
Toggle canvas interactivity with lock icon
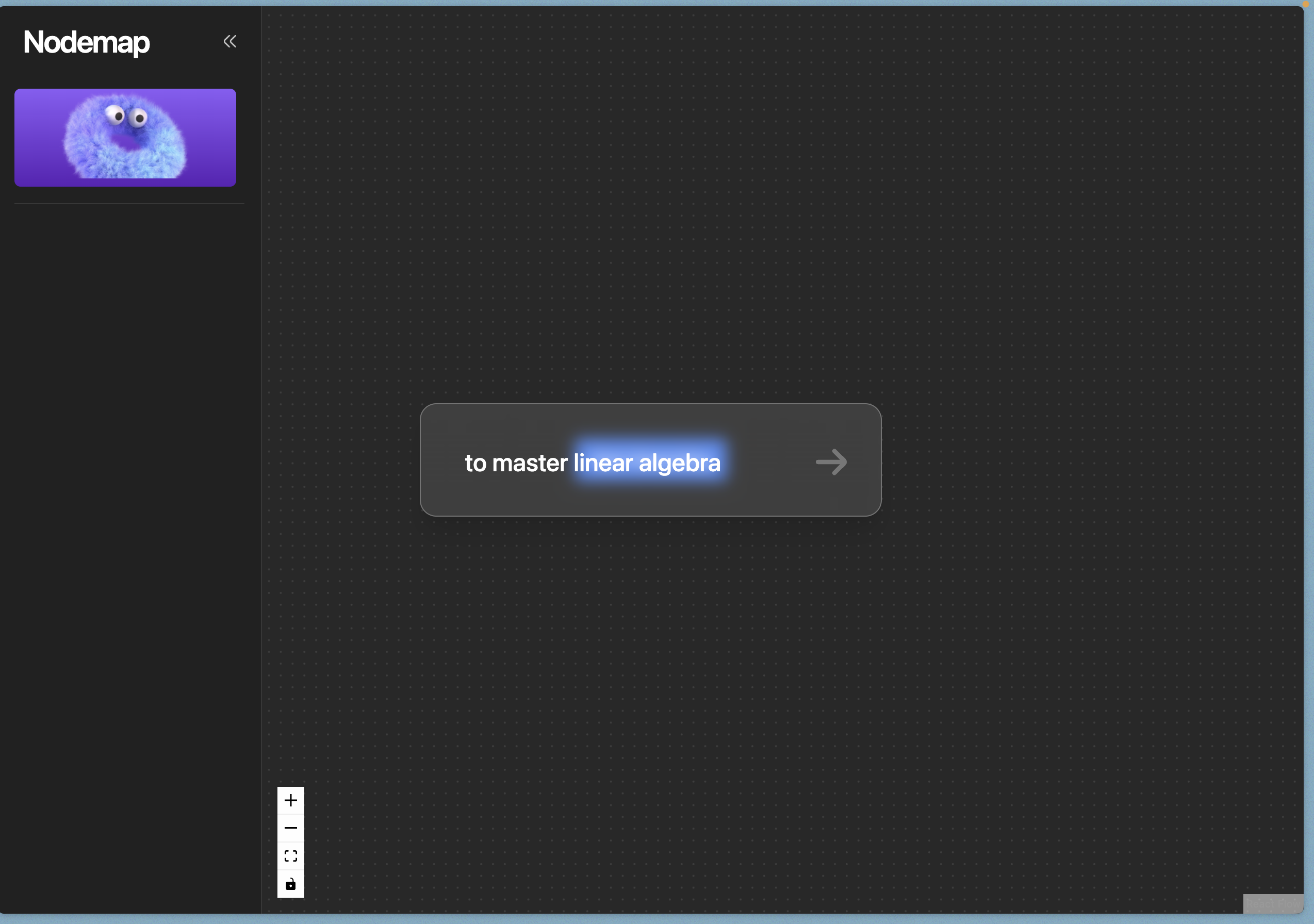pyautogui.click(x=291, y=884)
